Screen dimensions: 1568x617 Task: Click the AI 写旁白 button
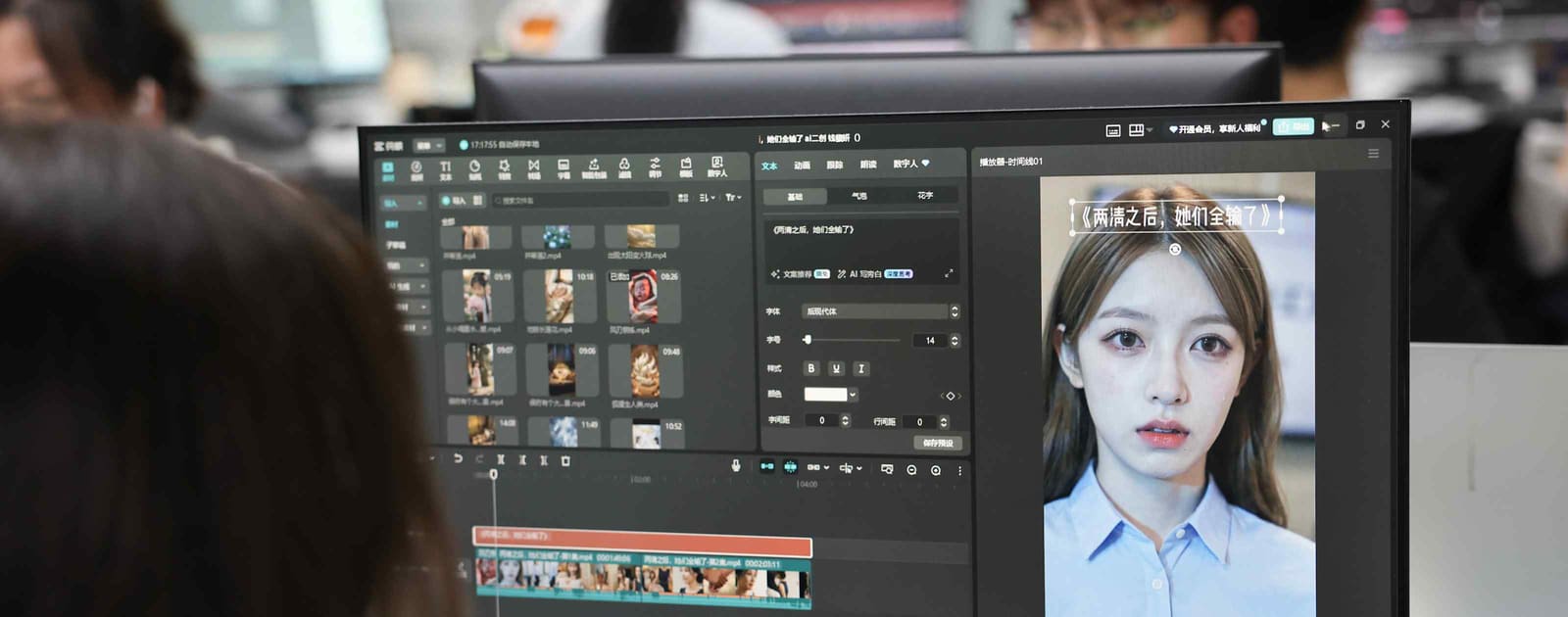[875, 274]
